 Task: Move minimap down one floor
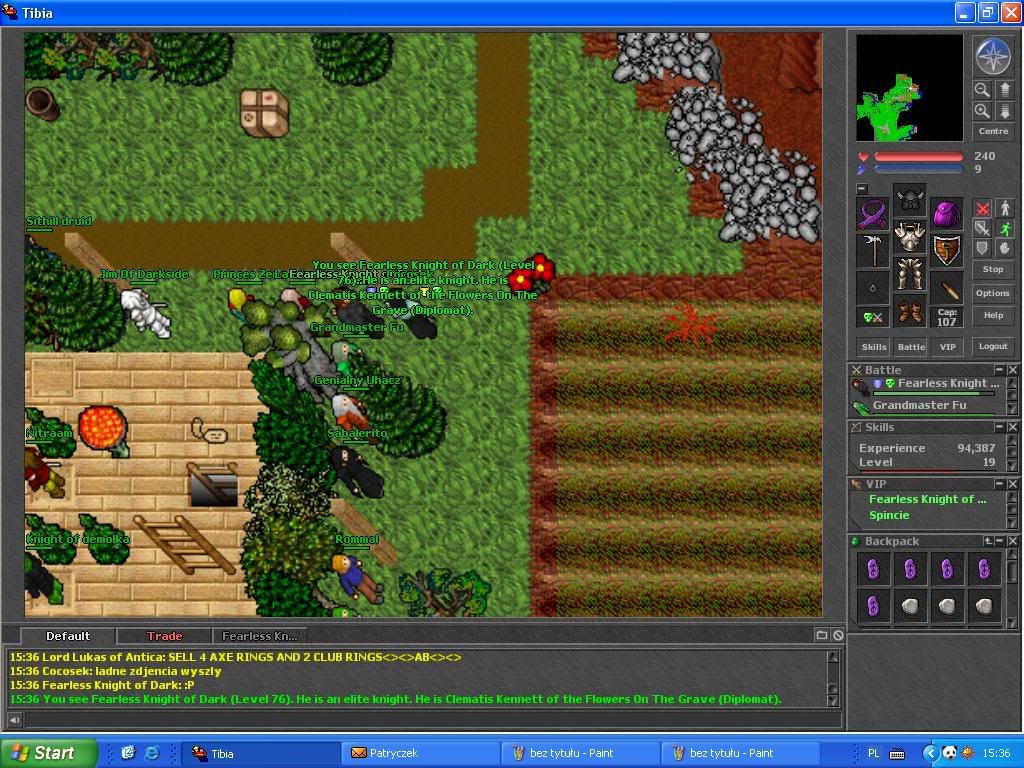[1004, 110]
